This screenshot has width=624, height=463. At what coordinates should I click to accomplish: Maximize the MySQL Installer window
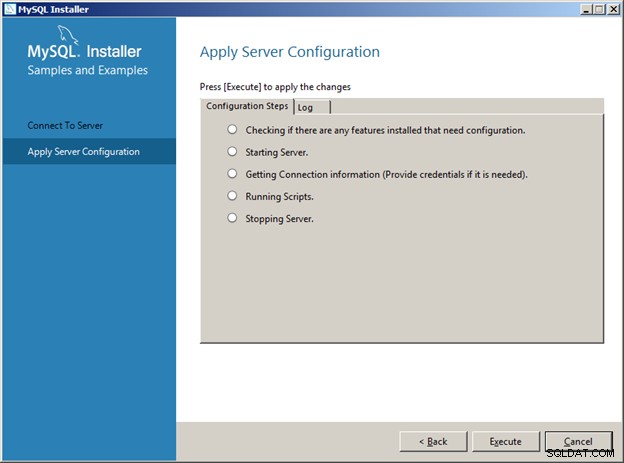[x=599, y=9]
